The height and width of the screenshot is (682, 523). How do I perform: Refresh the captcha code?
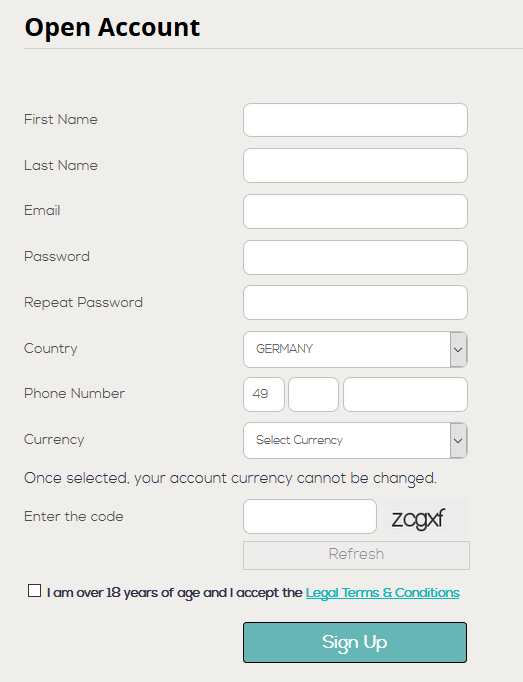(356, 555)
